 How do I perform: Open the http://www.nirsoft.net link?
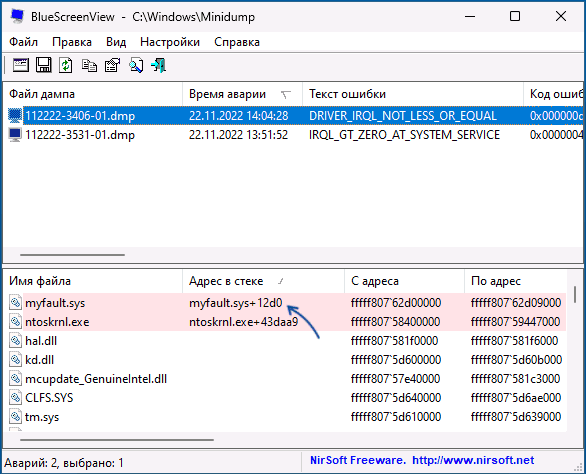(473, 460)
